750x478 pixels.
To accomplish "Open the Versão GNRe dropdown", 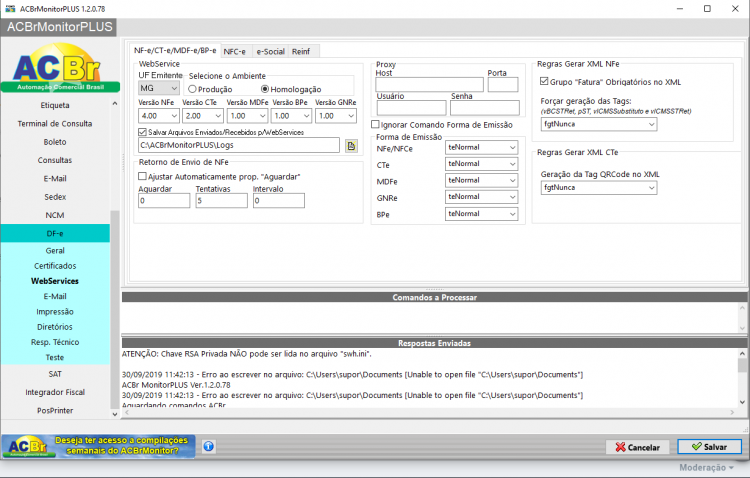I will 336,116.
